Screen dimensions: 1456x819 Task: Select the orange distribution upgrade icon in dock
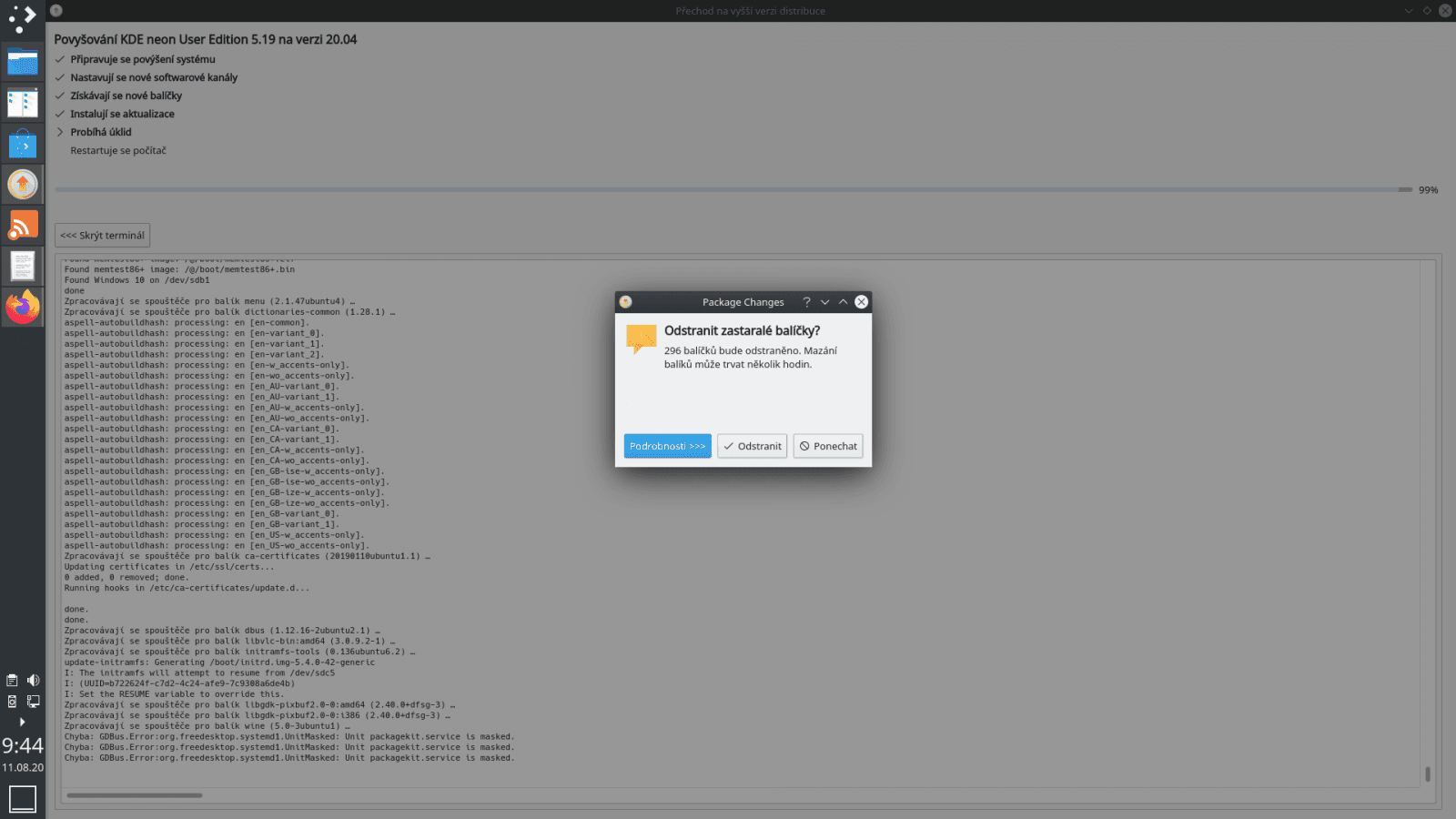(23, 184)
